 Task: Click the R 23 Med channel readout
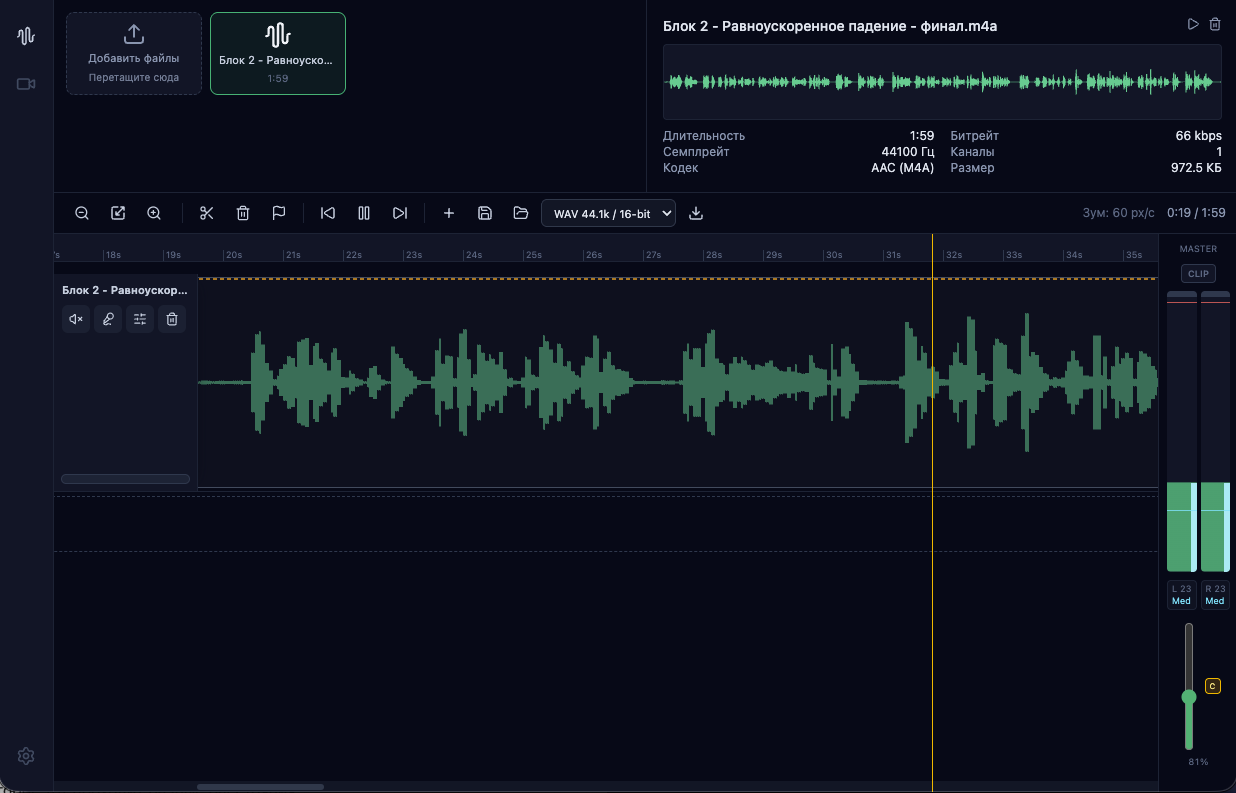(x=1215, y=595)
